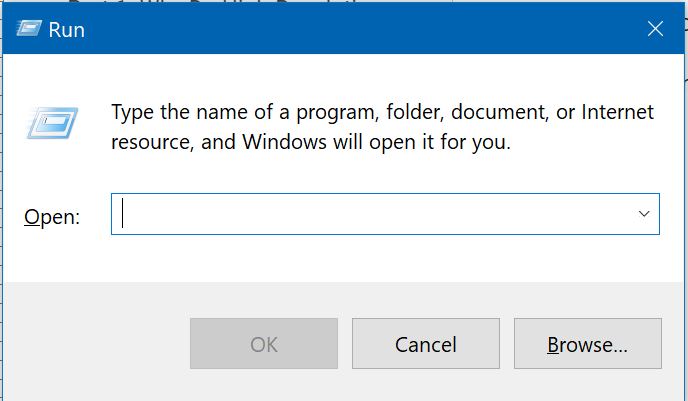
Task: Close the Run dialog with the X
Action: (x=655, y=29)
